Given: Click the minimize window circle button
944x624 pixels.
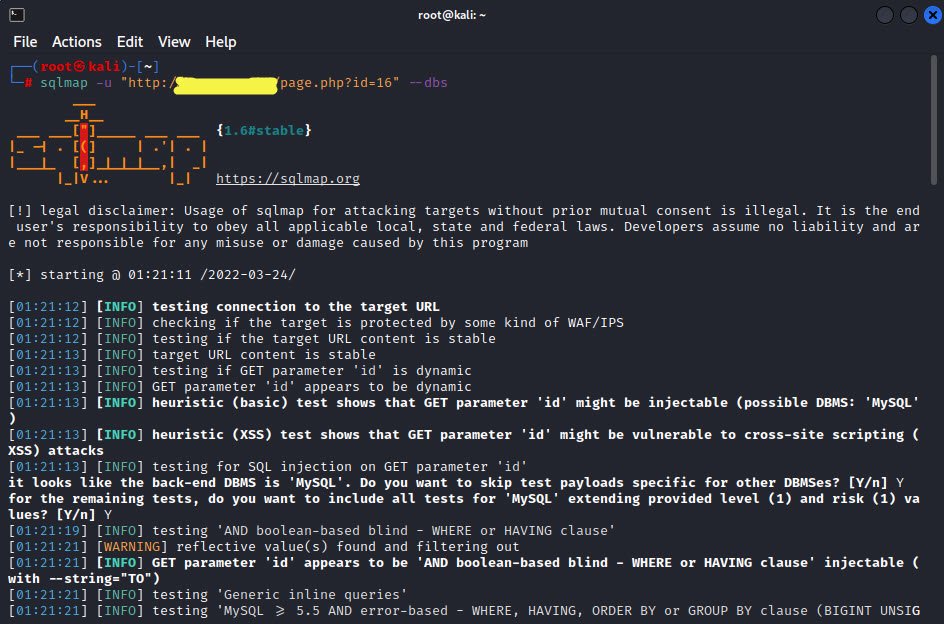Looking at the screenshot, I should [884, 15].
